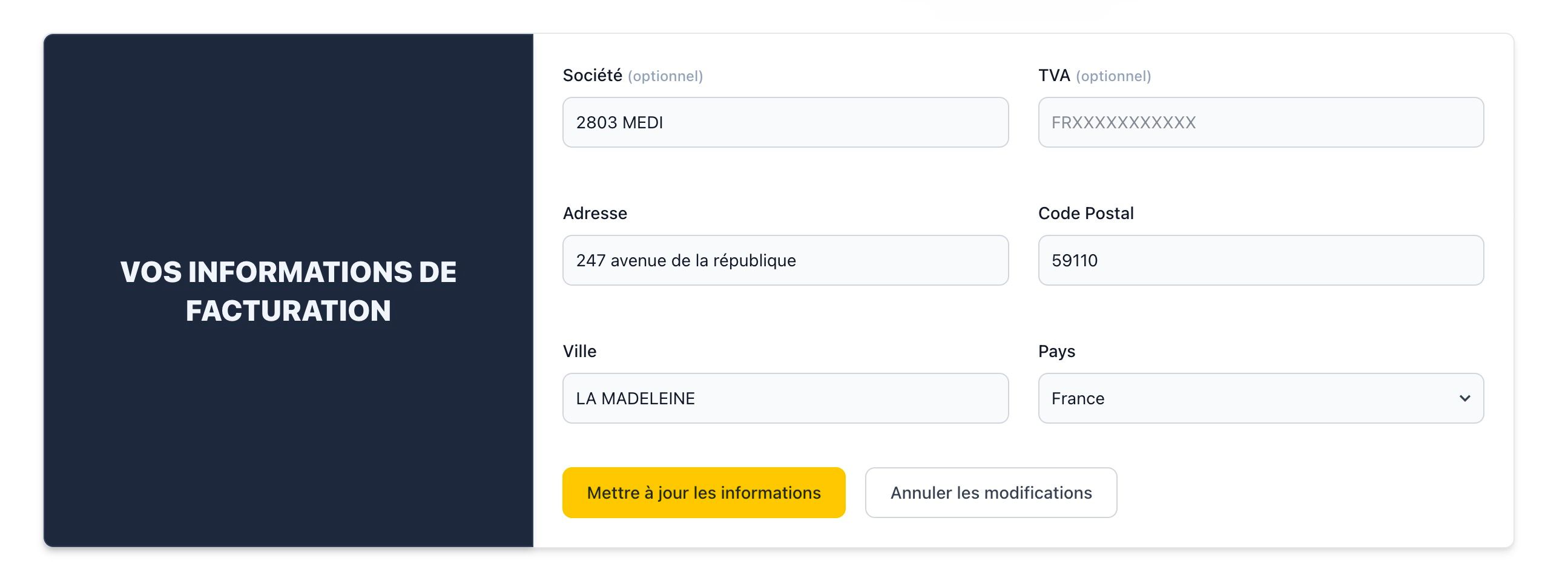Select the Ville field containing LA MADELEINE

[785, 398]
